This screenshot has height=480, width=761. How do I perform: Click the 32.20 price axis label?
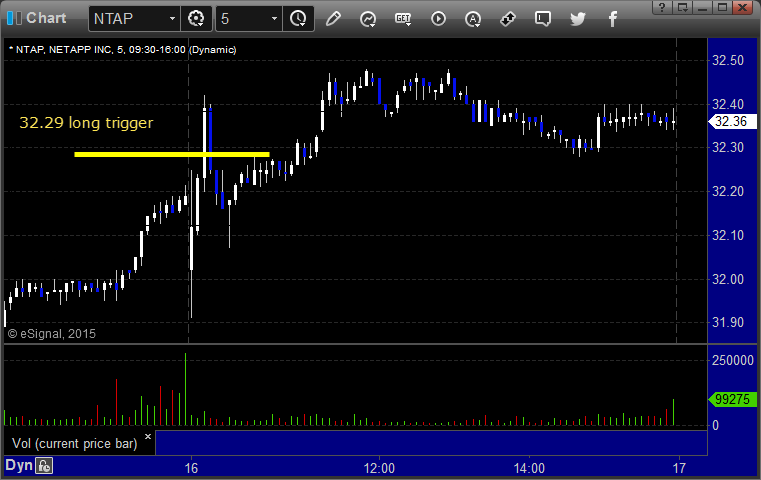pos(728,192)
